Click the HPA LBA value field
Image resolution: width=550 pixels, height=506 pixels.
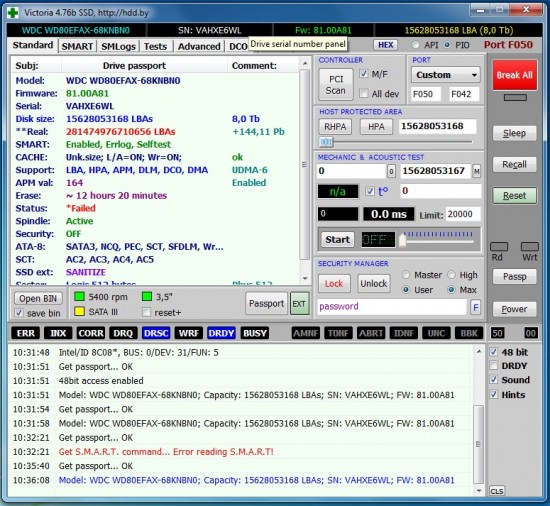click(437, 126)
